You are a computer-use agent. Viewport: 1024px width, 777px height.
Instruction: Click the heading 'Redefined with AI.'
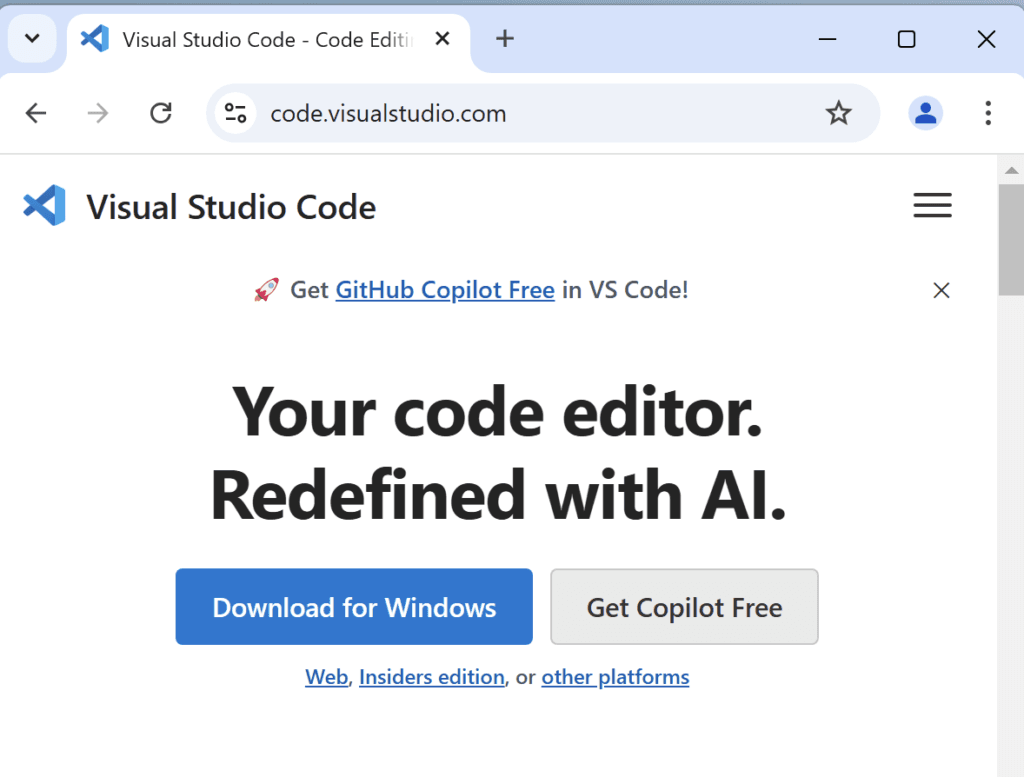coord(498,496)
